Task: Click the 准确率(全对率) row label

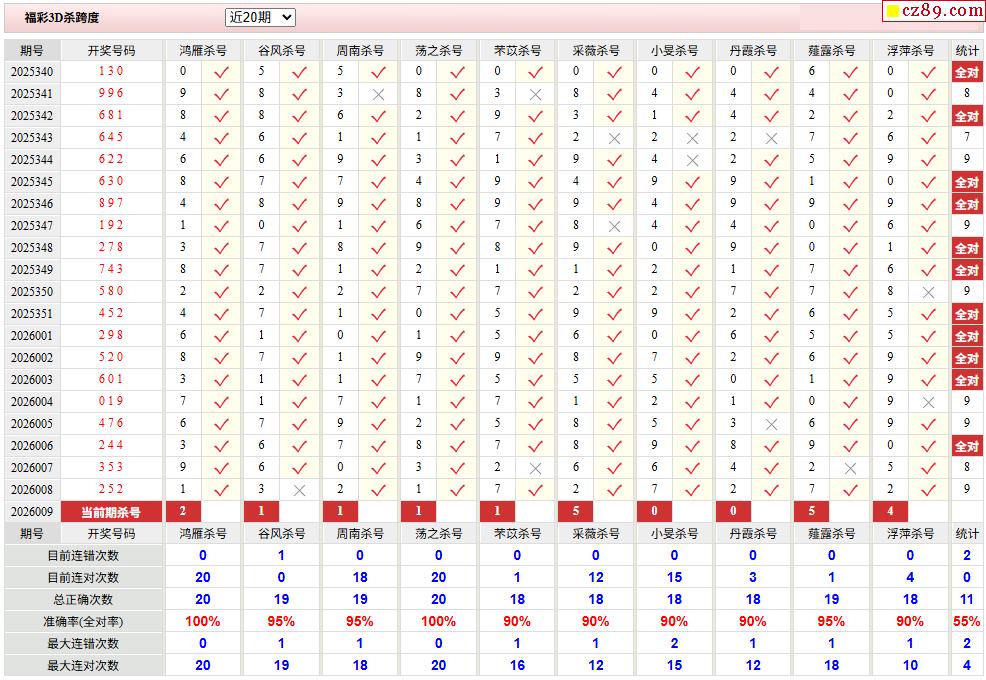Action: click(x=83, y=622)
